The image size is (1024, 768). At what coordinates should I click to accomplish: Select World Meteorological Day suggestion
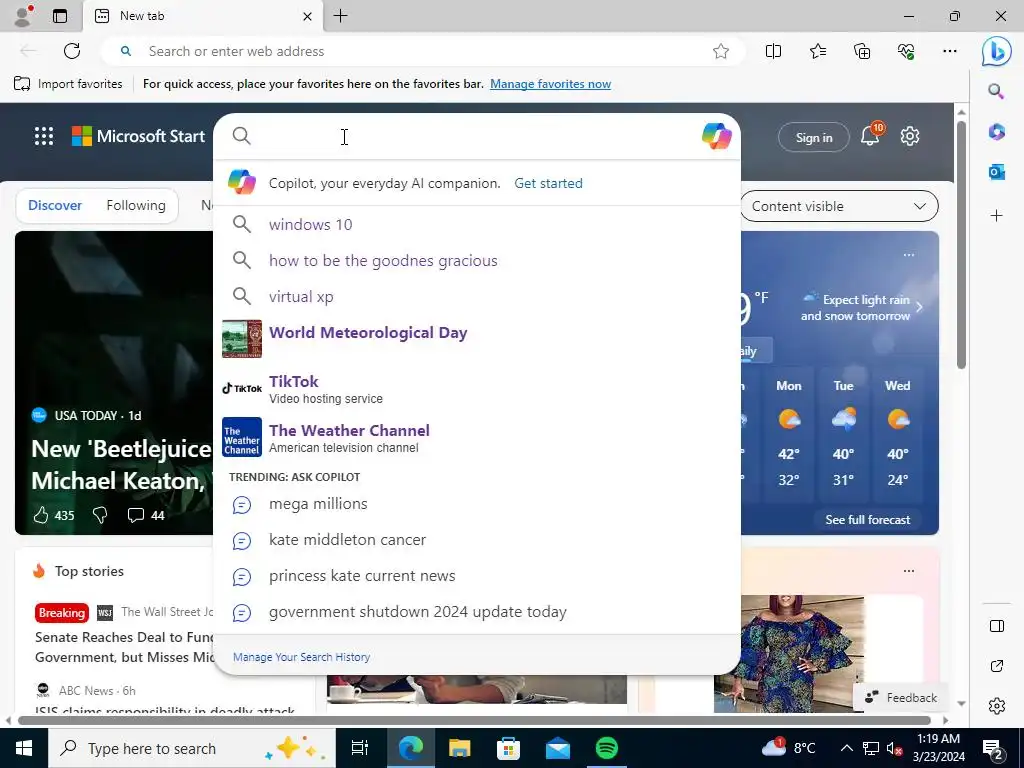pyautogui.click(x=477, y=339)
